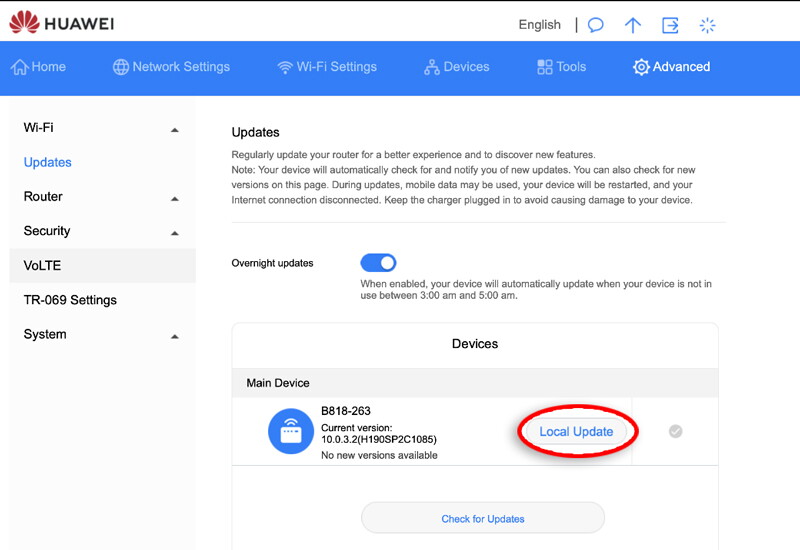The height and width of the screenshot is (550, 800).
Task: Go to the Home tab
Action: [x=39, y=67]
